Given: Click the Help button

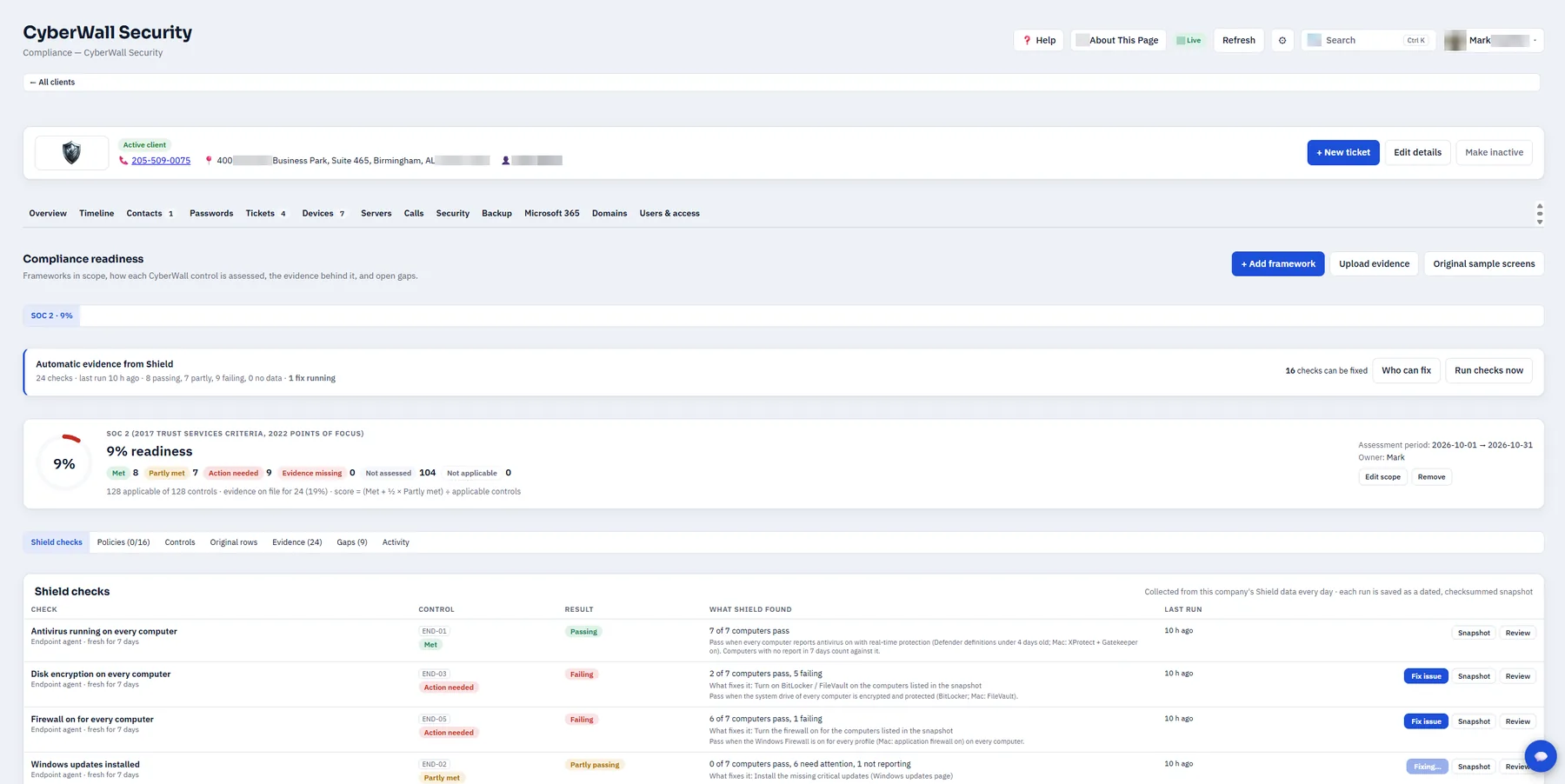Looking at the screenshot, I should click(1039, 41).
